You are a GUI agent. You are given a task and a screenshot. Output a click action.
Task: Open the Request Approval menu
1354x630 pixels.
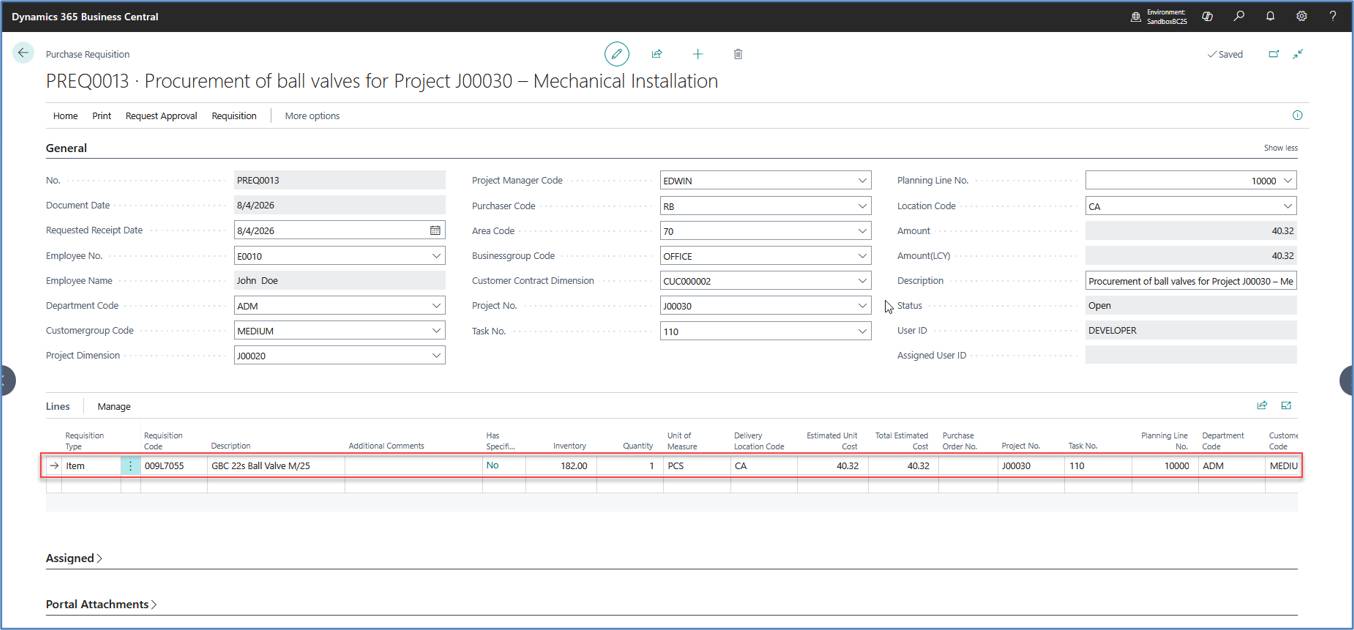[161, 116]
